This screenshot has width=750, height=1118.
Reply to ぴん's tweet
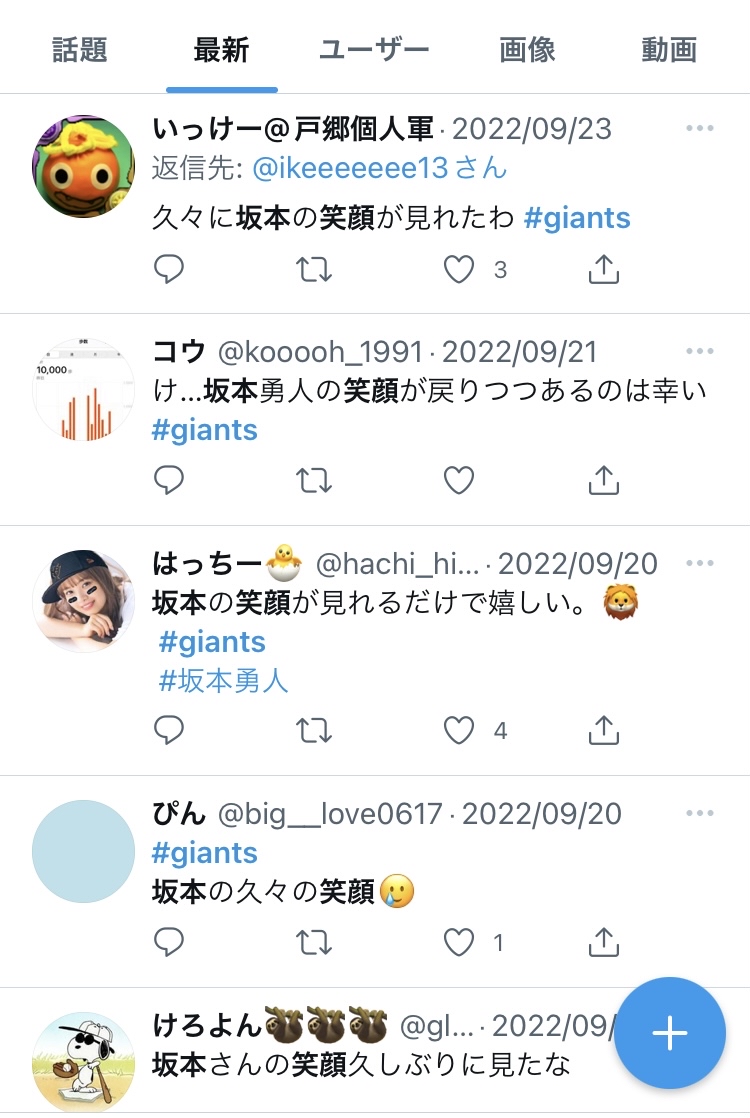169,943
